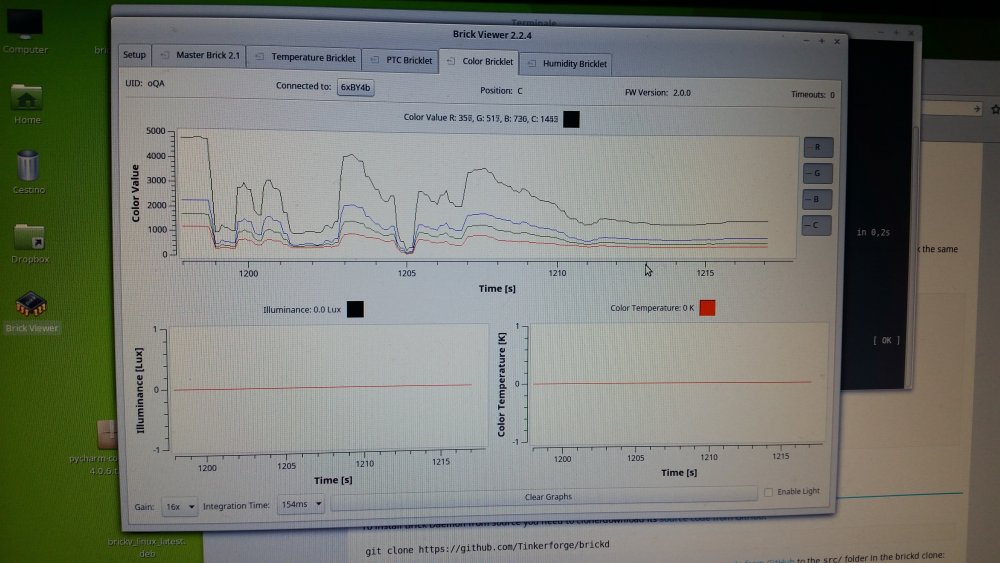The image size is (1000, 563).
Task: Click the 6xBY4b connected brick button
Action: [x=355, y=87]
